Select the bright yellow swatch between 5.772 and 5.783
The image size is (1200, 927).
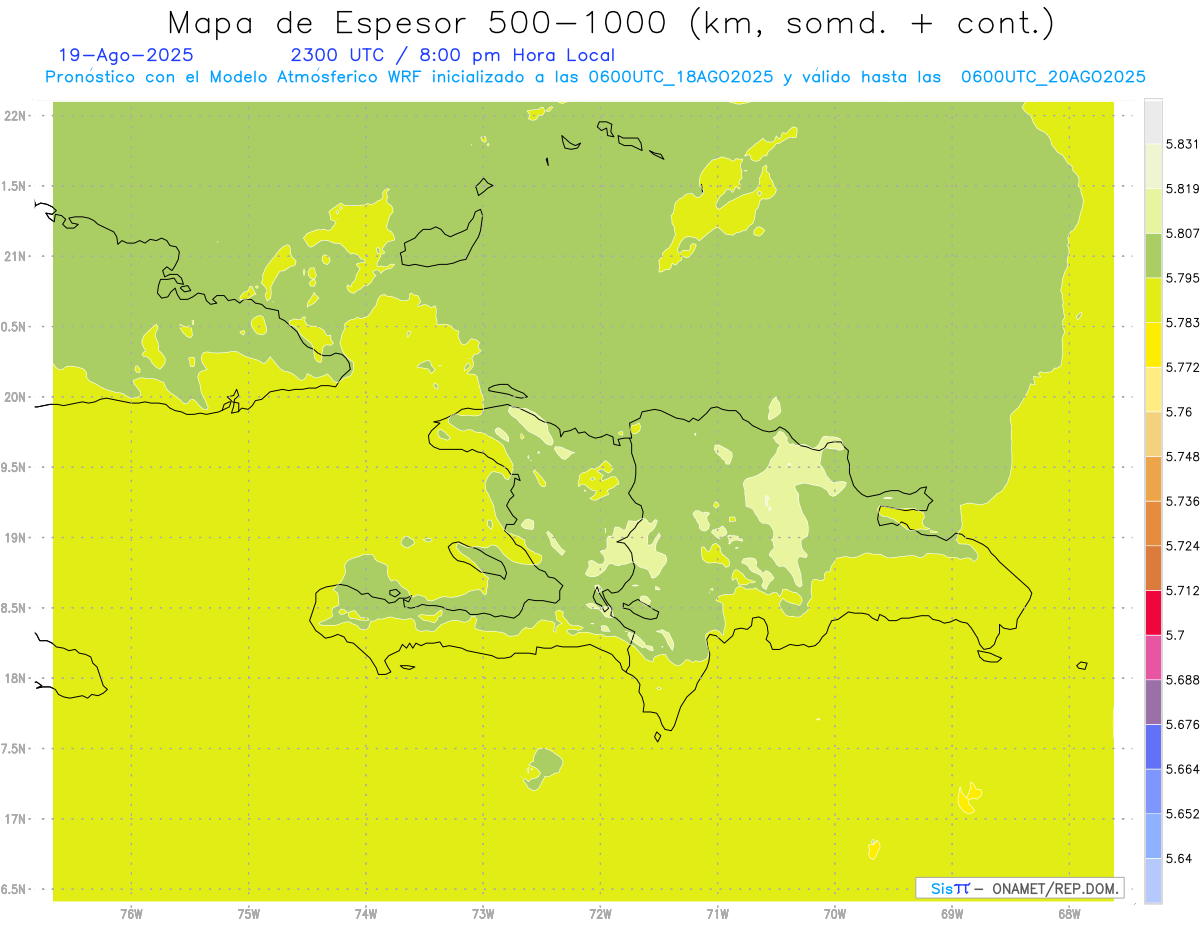click(x=1153, y=345)
